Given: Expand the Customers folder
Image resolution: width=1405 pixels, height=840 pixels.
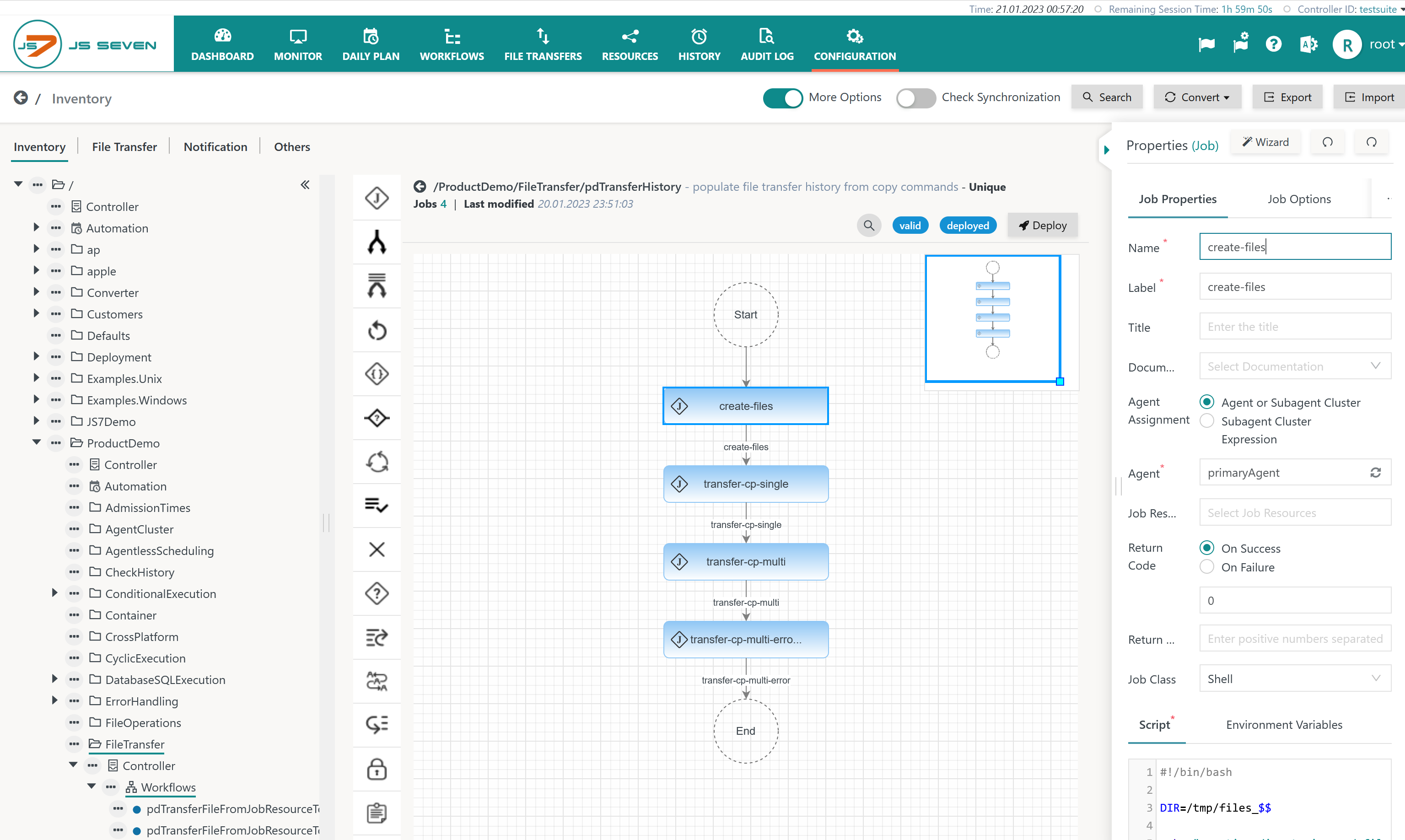Looking at the screenshot, I should pos(36,313).
